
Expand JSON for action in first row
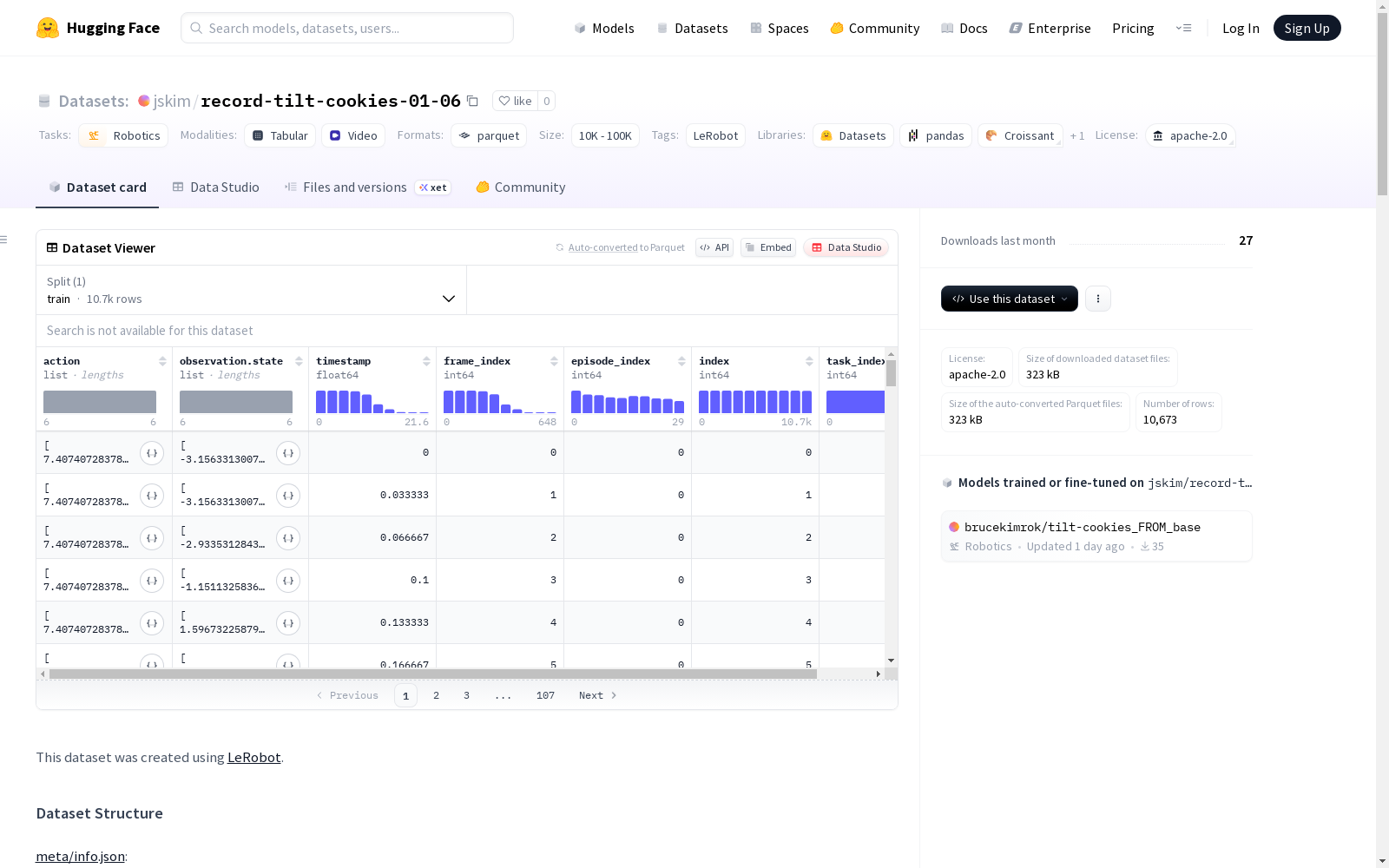pyautogui.click(x=152, y=453)
